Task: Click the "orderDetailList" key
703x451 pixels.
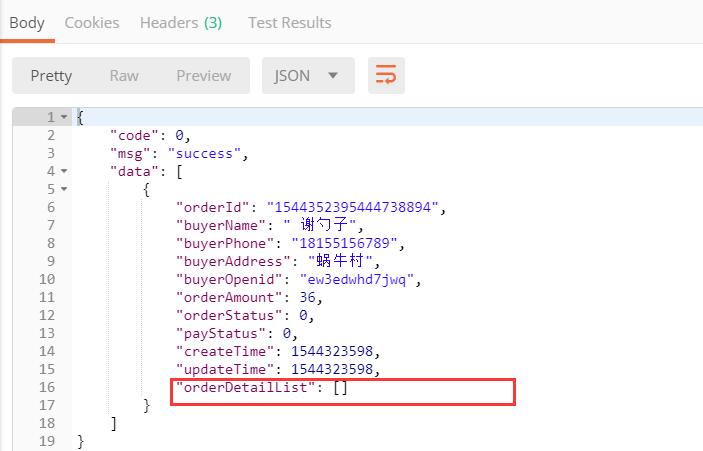Action: (246, 387)
